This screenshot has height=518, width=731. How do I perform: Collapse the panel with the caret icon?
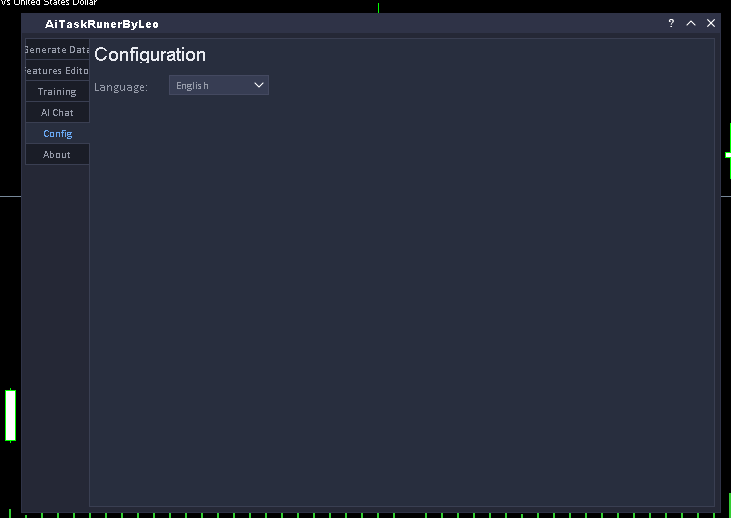pos(690,23)
